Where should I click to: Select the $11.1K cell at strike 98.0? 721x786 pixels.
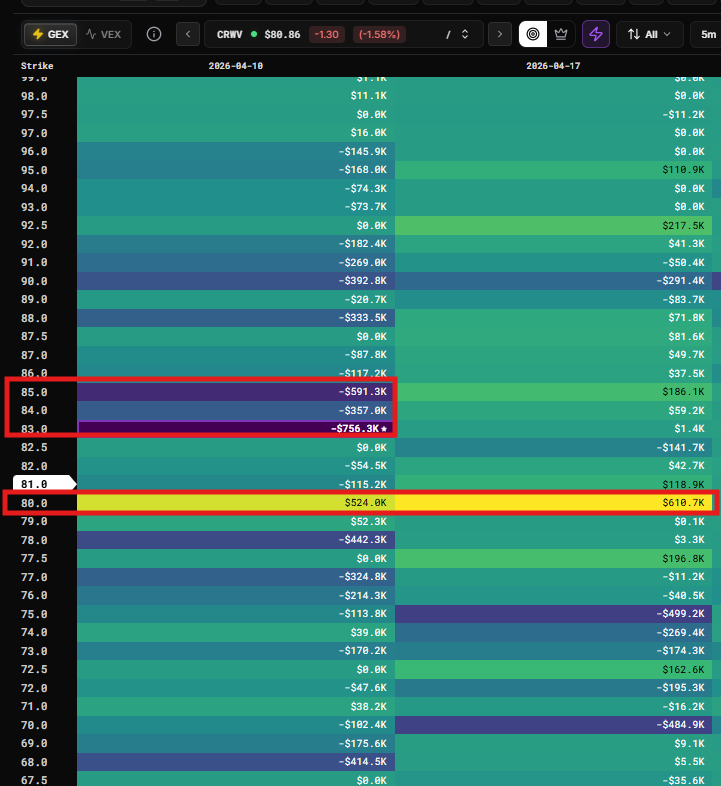tap(236, 96)
